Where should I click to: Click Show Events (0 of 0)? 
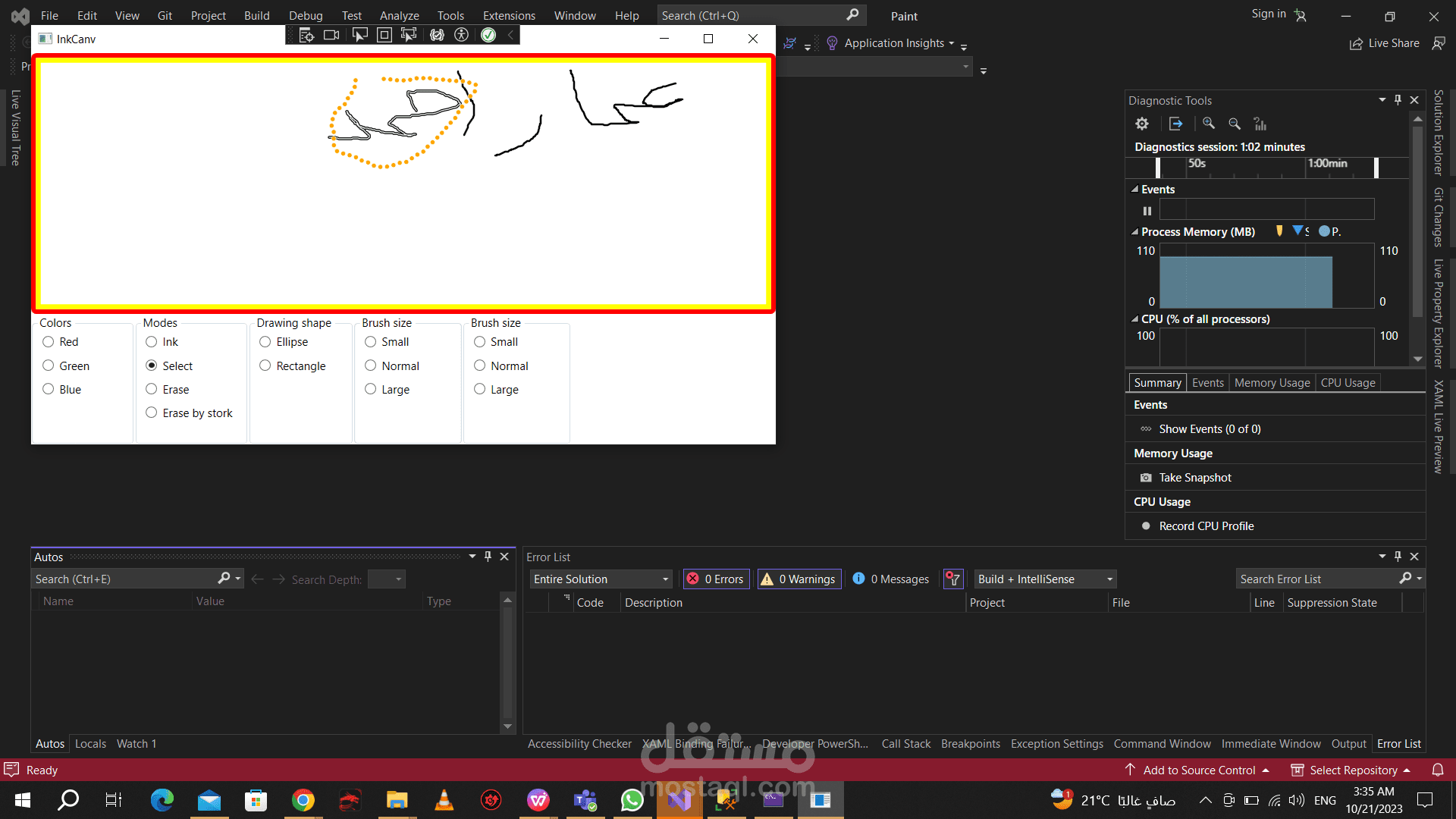click(x=1210, y=429)
